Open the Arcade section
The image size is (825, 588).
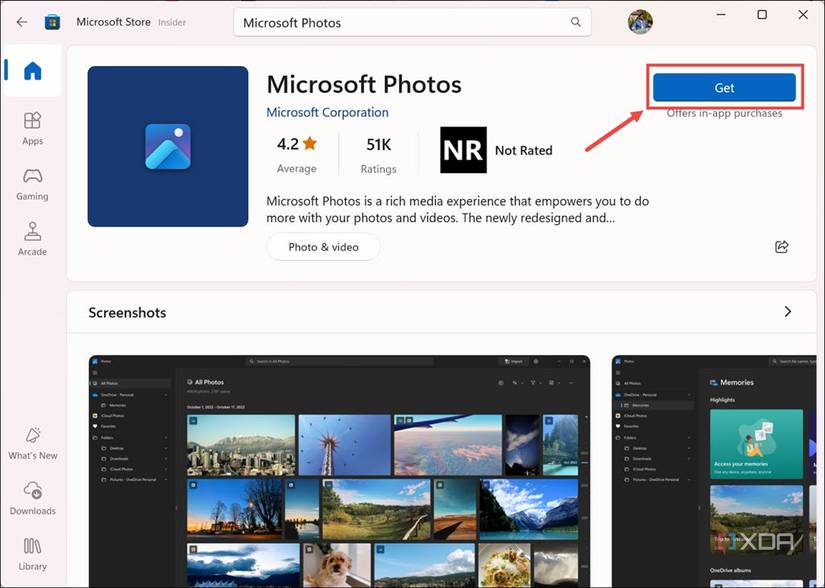point(33,239)
